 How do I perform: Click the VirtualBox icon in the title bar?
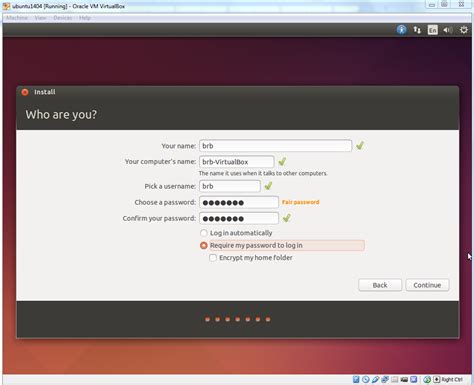(x=6, y=6)
